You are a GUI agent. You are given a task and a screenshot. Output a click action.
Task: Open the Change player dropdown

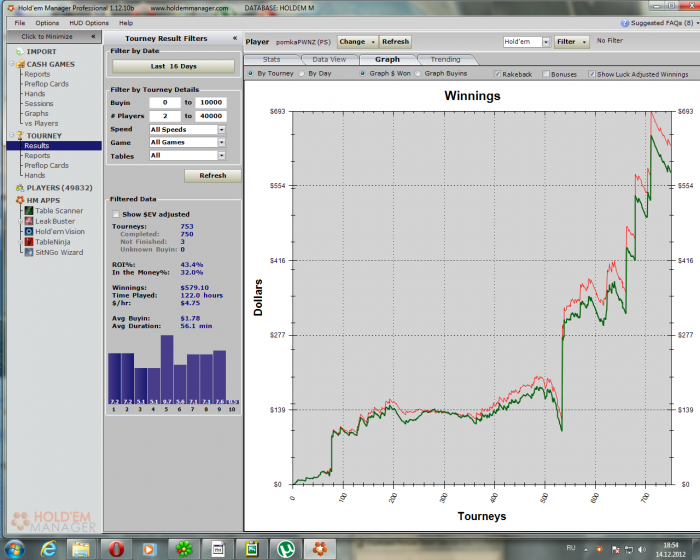pos(357,42)
